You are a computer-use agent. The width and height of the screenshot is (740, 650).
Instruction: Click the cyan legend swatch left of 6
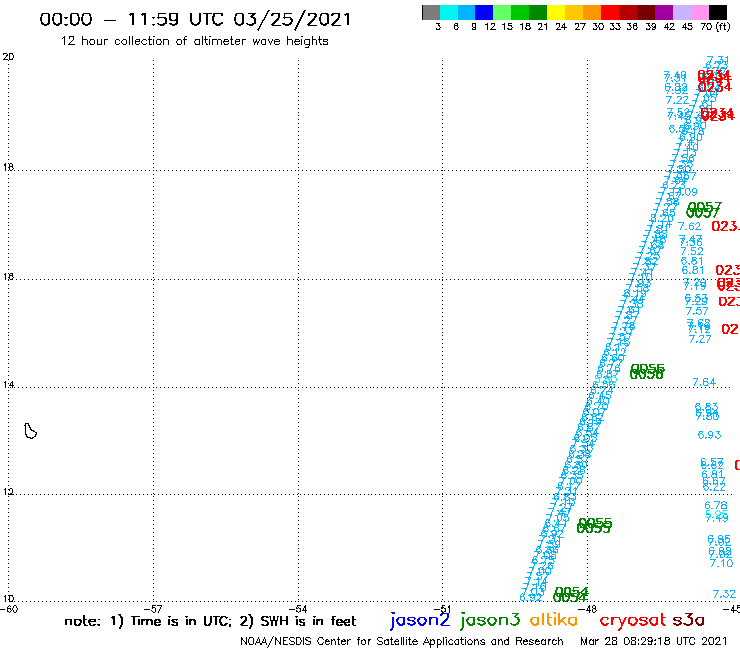pyautogui.click(x=449, y=12)
